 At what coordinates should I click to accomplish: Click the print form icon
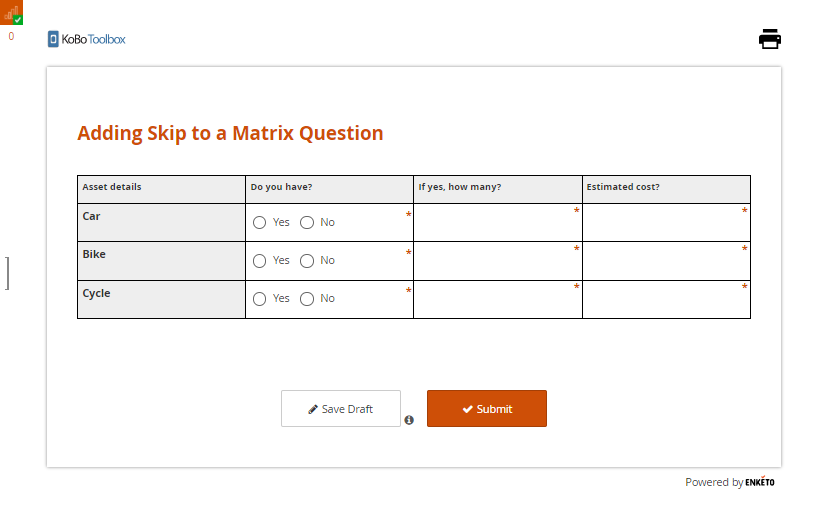[769, 39]
